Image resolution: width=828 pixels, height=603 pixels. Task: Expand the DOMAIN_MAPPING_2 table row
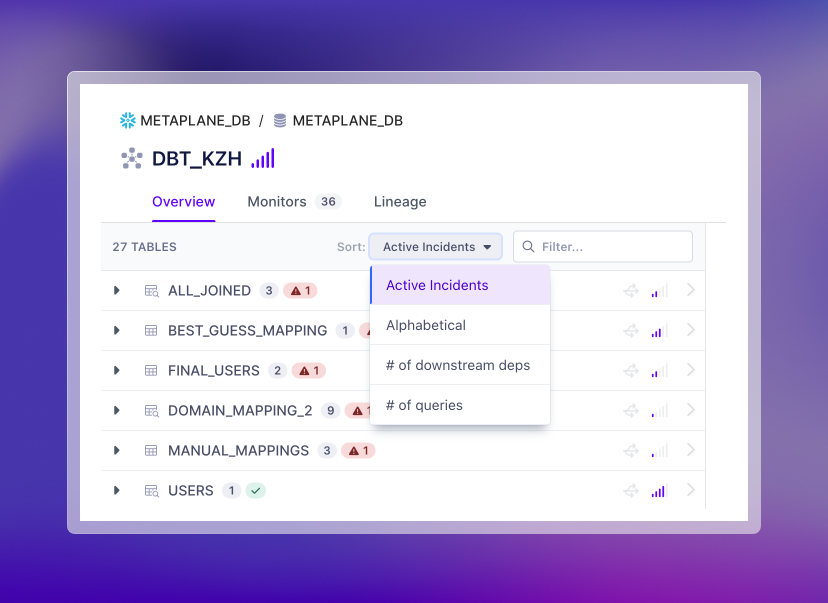click(117, 410)
